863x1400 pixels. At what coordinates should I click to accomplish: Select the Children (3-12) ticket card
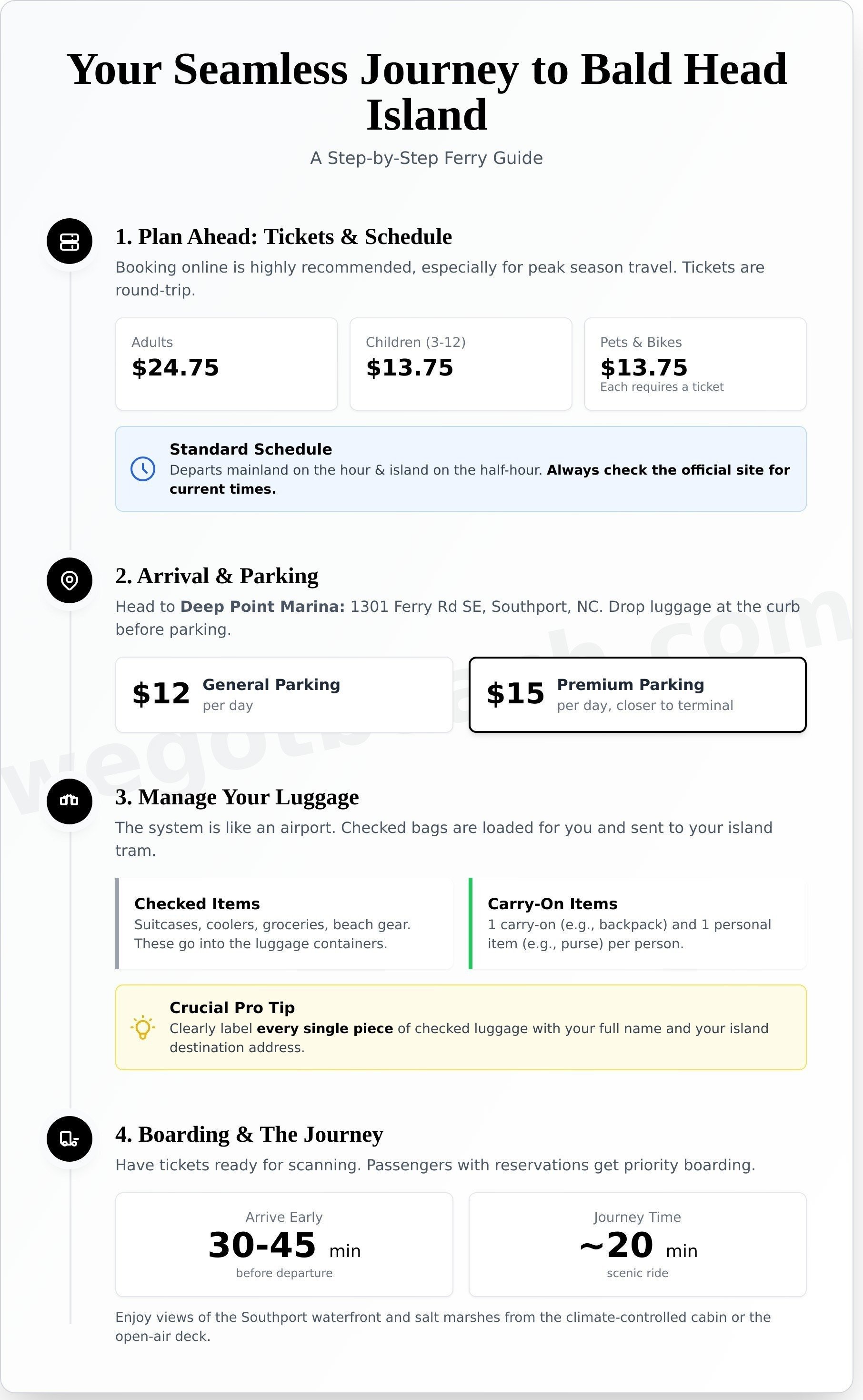click(461, 364)
